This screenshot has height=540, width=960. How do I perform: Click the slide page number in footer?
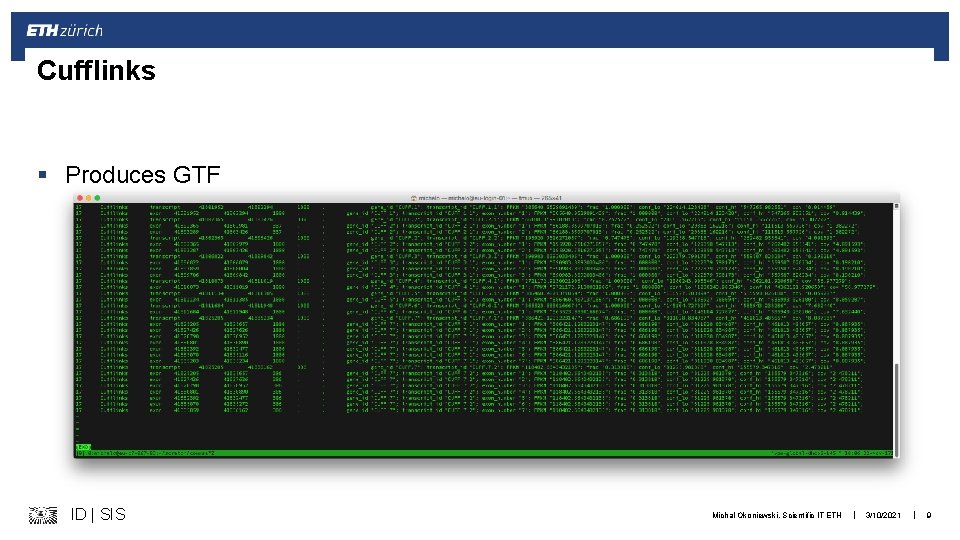[x=929, y=516]
